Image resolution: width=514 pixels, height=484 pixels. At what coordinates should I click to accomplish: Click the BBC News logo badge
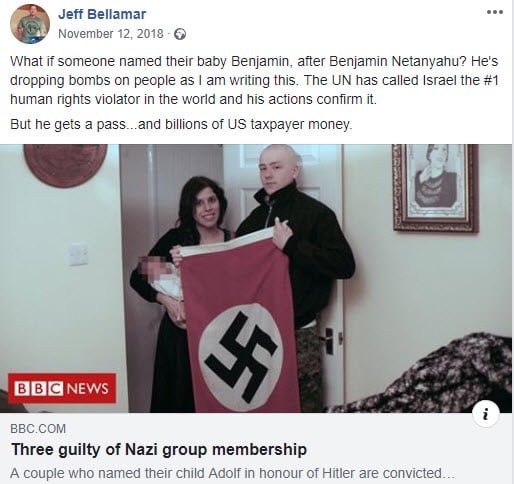(x=62, y=388)
